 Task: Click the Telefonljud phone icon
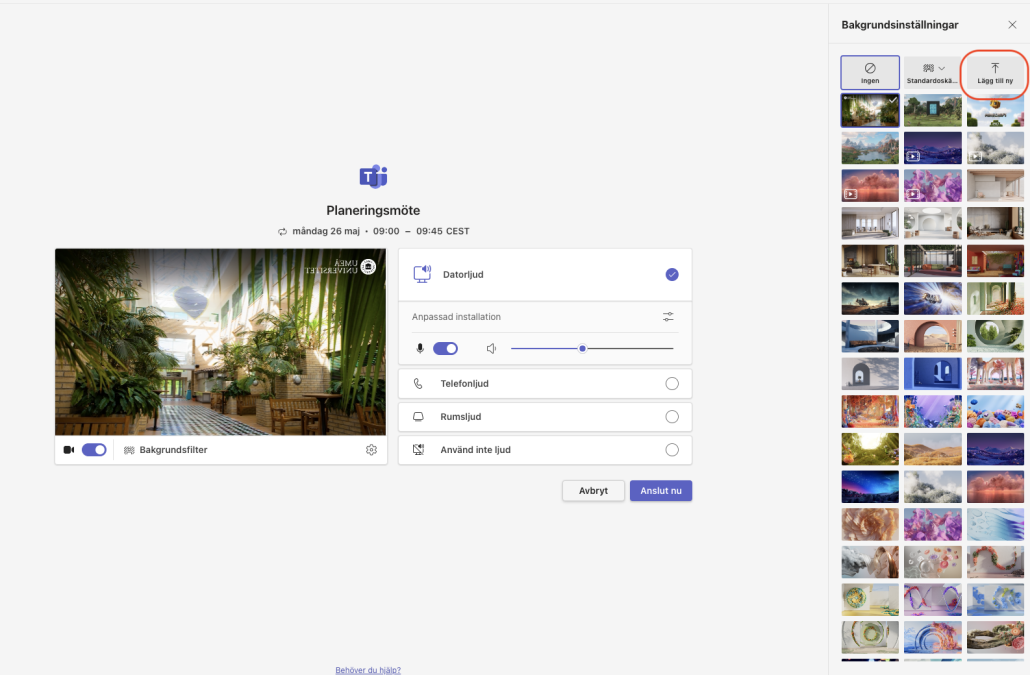(x=418, y=383)
